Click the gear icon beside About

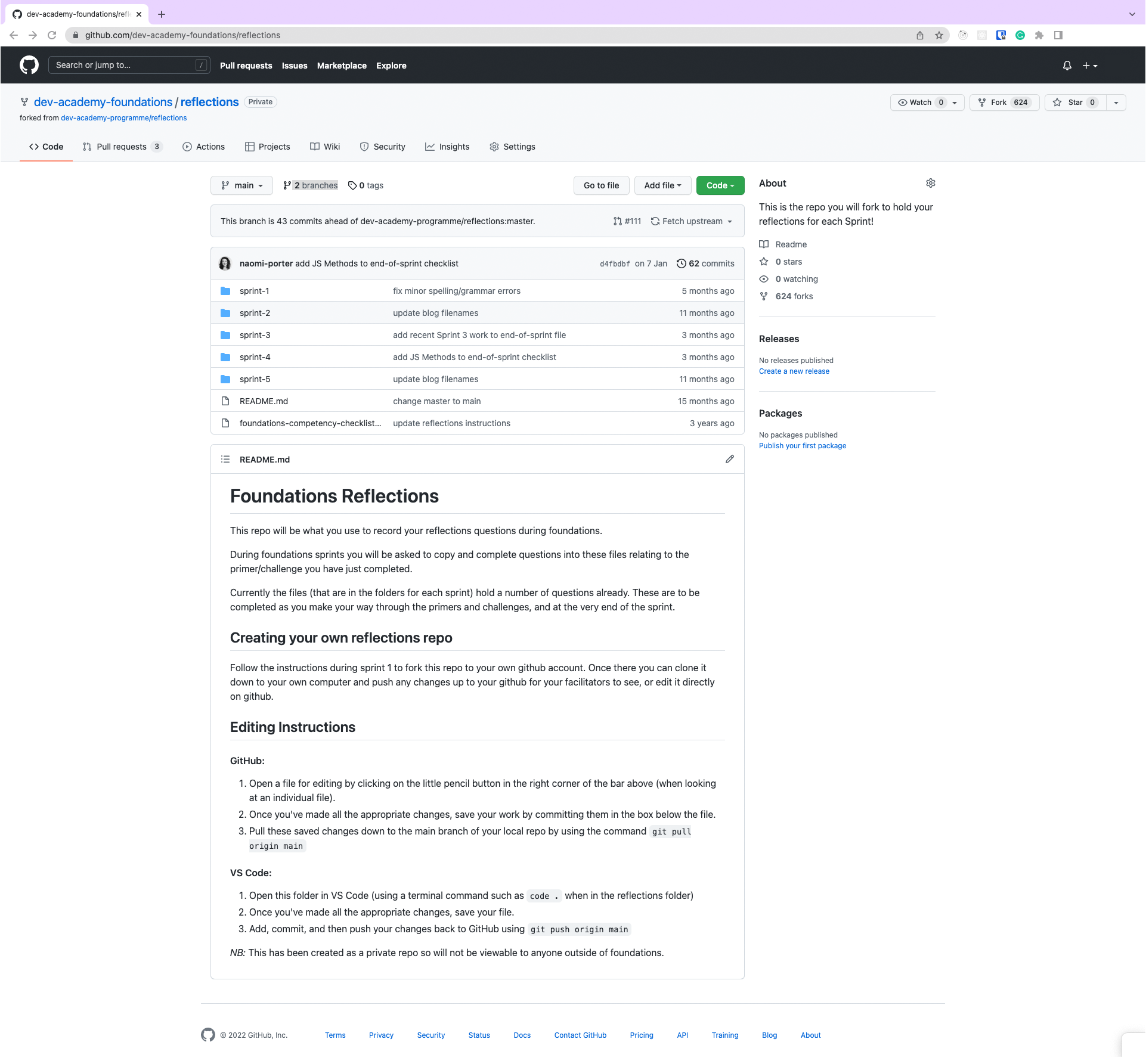930,183
